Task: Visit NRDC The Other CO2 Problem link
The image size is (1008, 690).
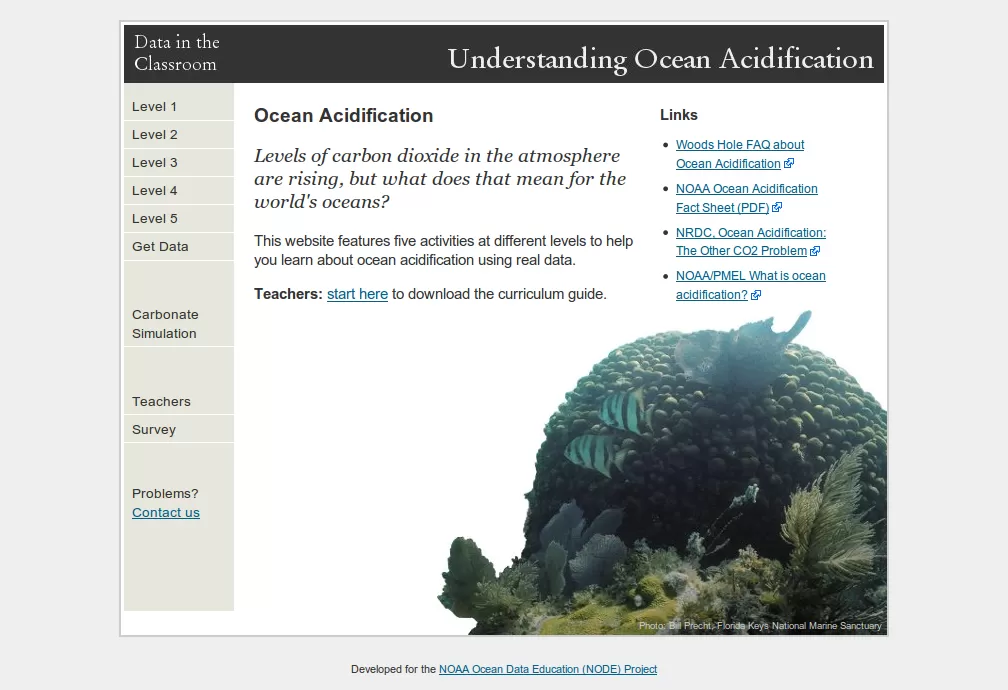Action: point(750,233)
